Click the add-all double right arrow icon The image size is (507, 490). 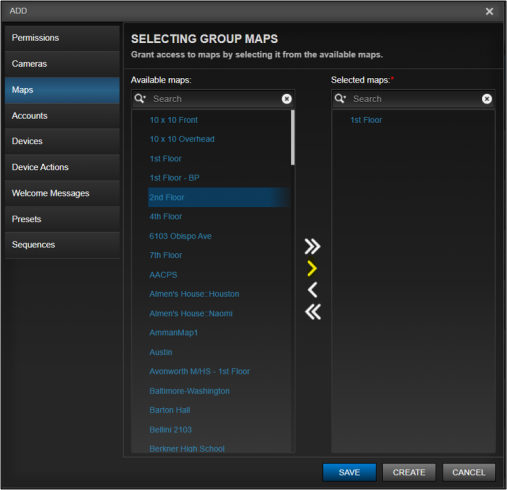pos(312,247)
